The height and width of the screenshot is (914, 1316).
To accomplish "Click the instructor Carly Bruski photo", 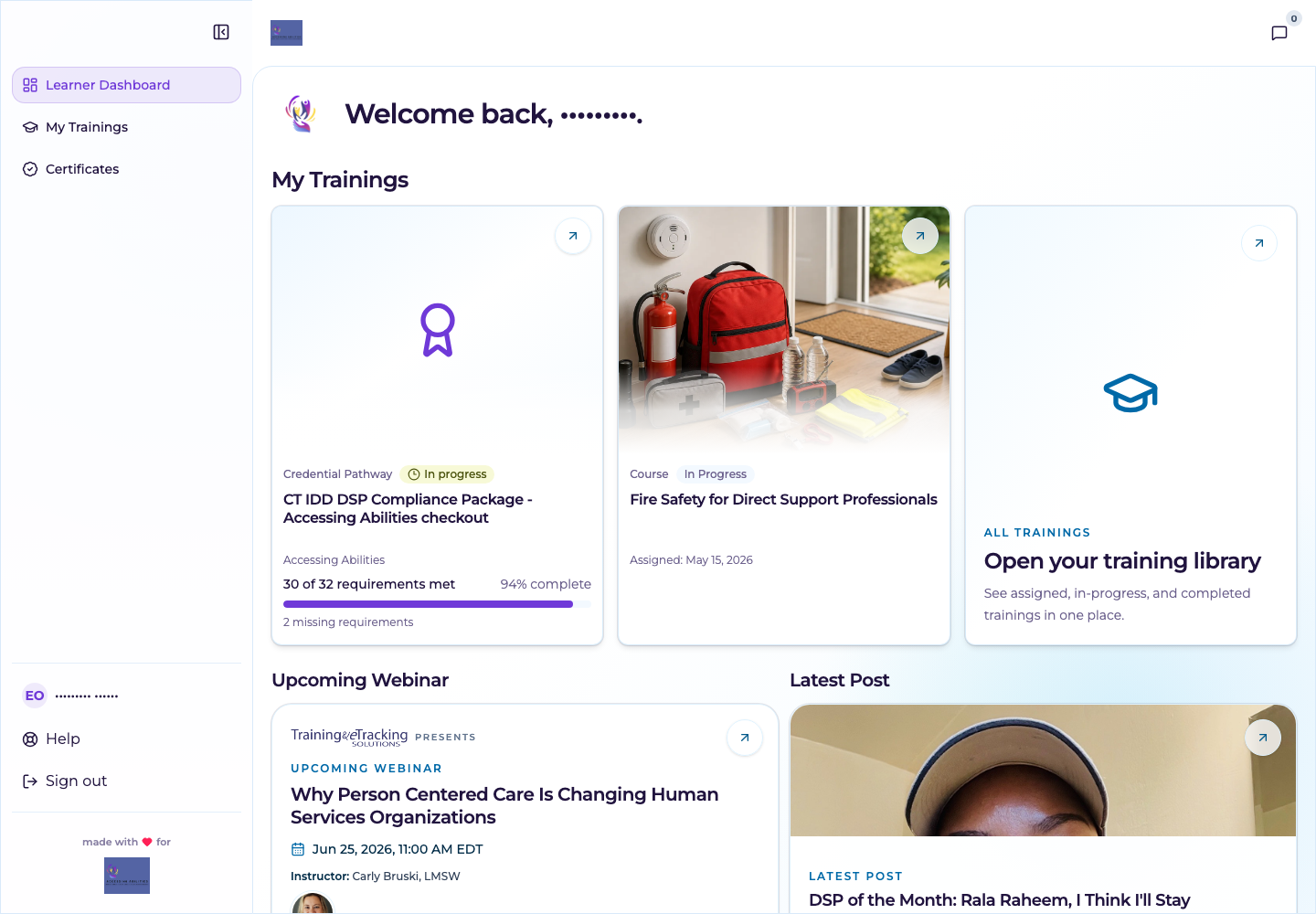I will (313, 904).
